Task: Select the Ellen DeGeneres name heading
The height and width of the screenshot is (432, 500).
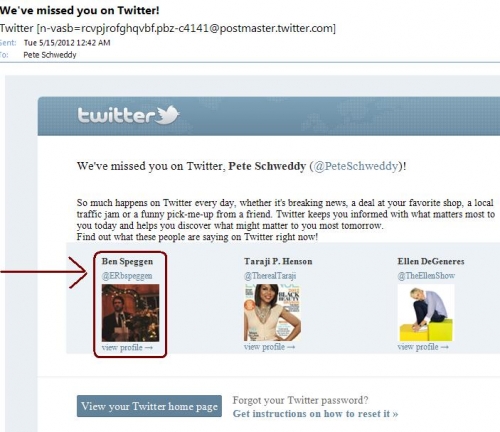Action: pos(431,261)
